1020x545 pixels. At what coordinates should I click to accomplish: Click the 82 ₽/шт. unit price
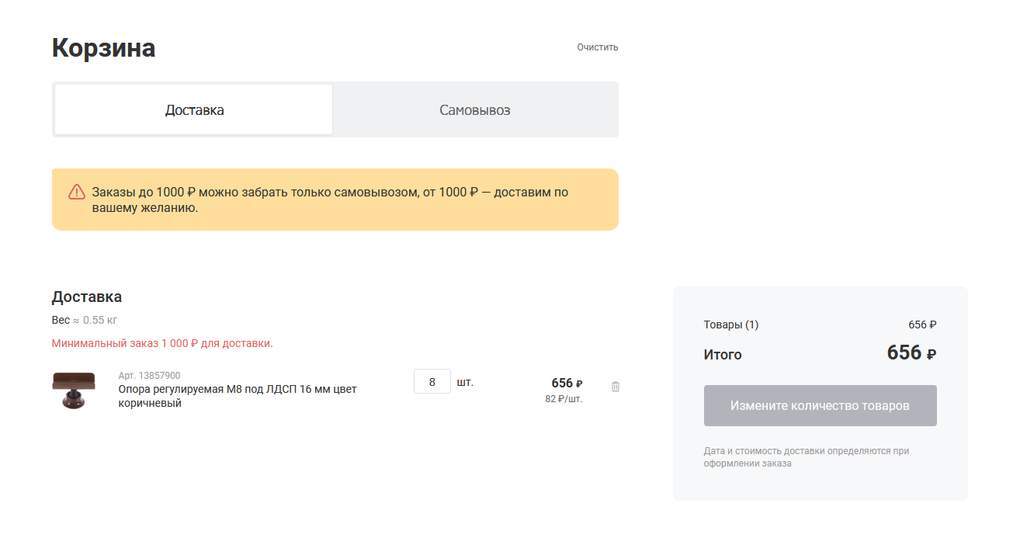(x=563, y=399)
